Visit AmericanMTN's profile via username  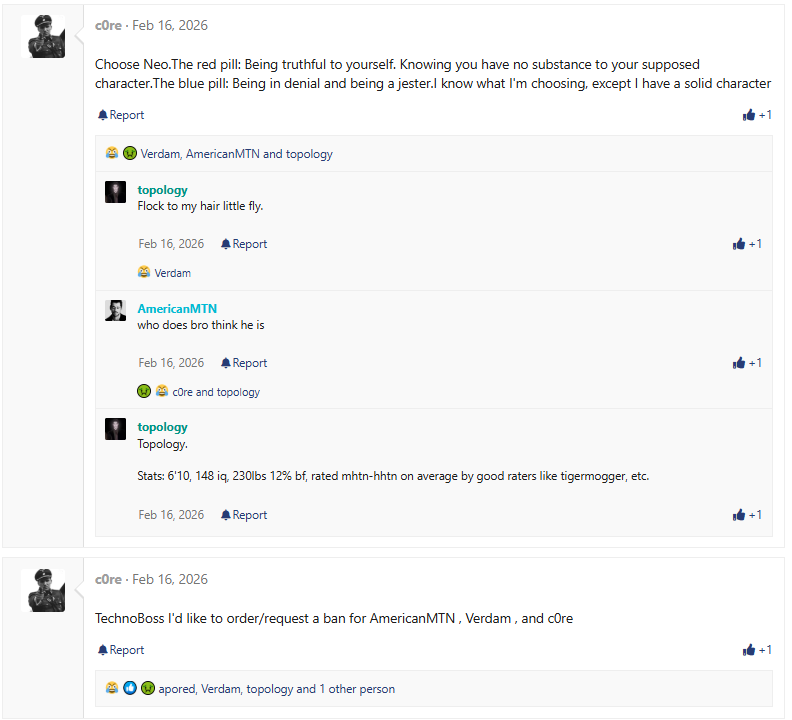177,309
